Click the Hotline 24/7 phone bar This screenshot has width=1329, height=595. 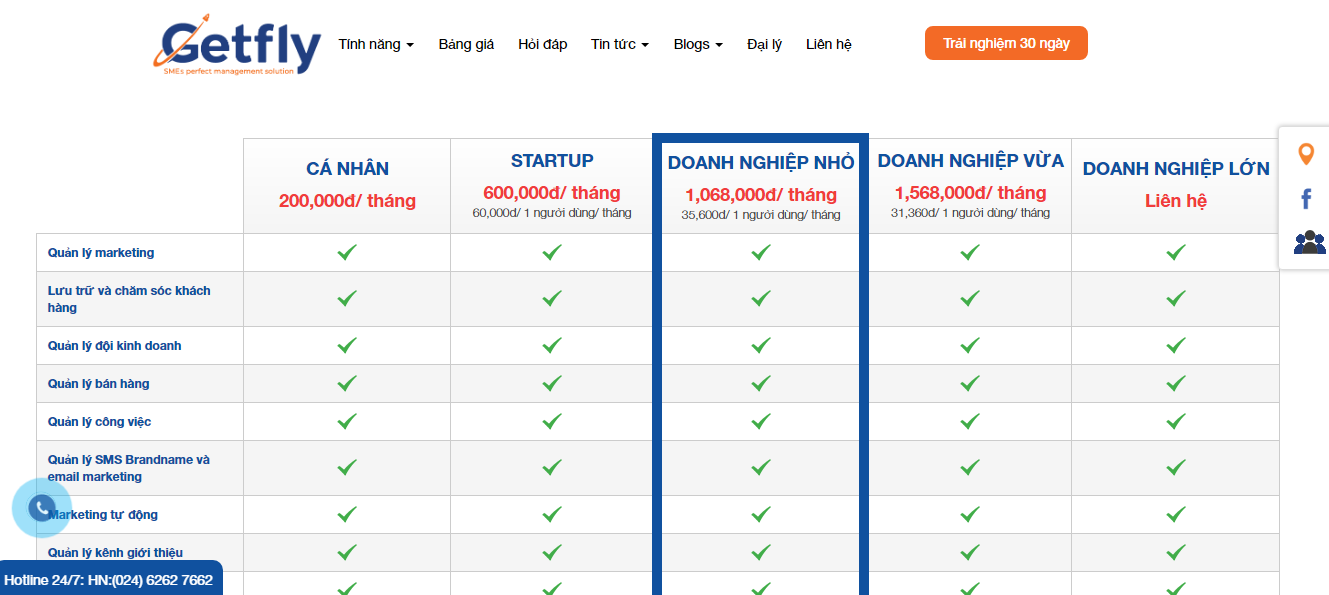(x=110, y=579)
